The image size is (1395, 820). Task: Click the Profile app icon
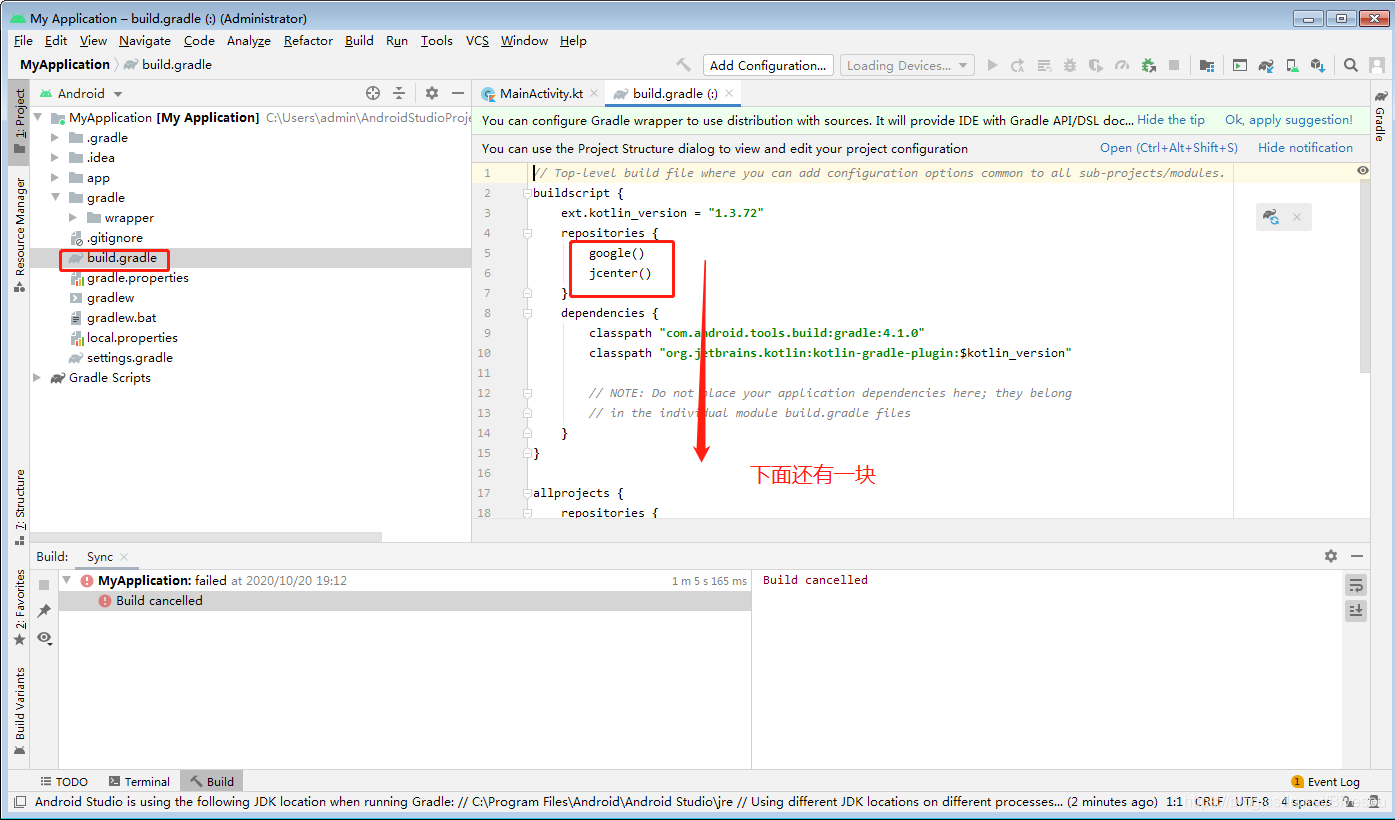coord(1122,65)
